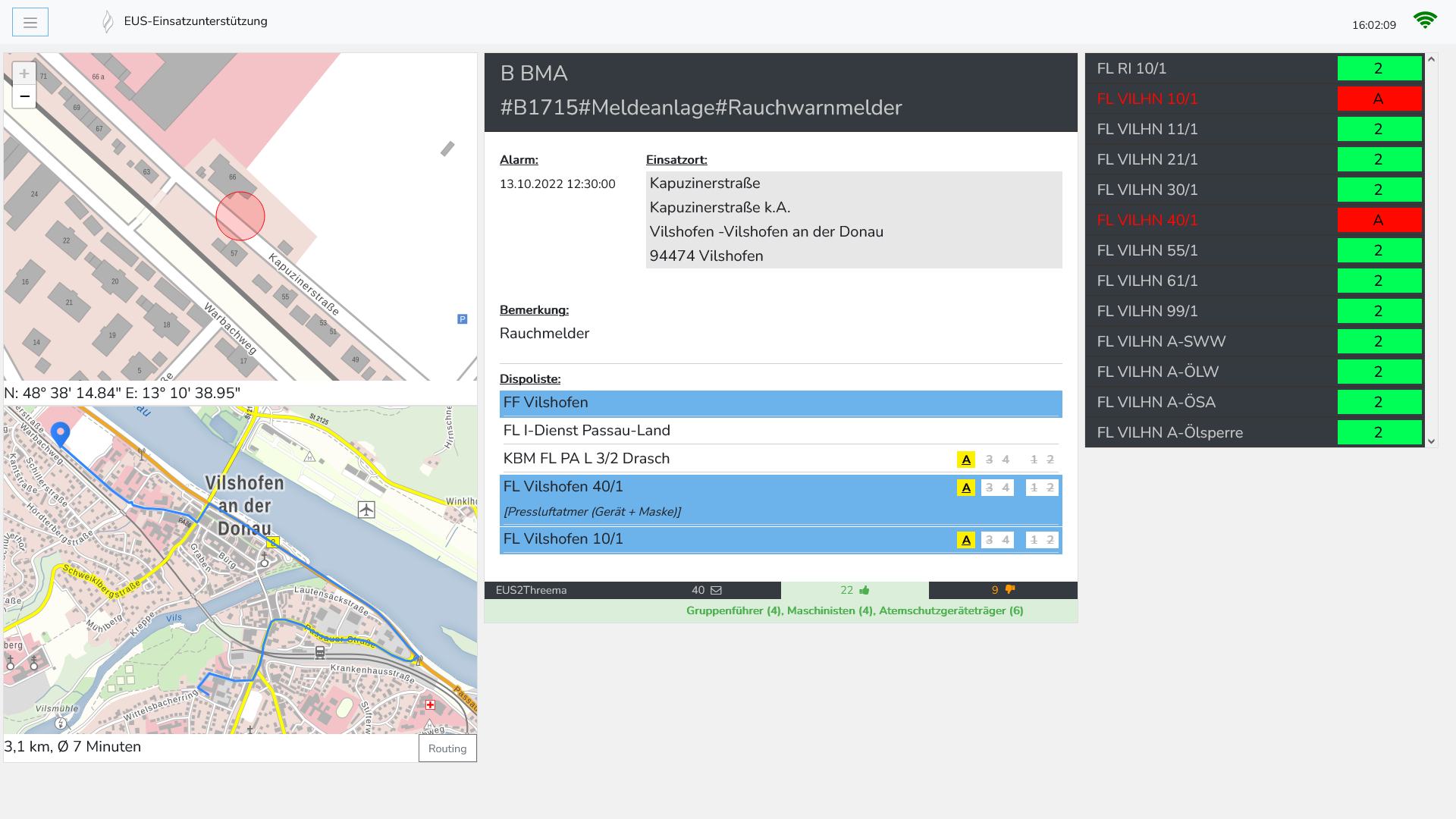Click 1 2 status box for FL Vilshofen 40/1

pyautogui.click(x=1042, y=488)
